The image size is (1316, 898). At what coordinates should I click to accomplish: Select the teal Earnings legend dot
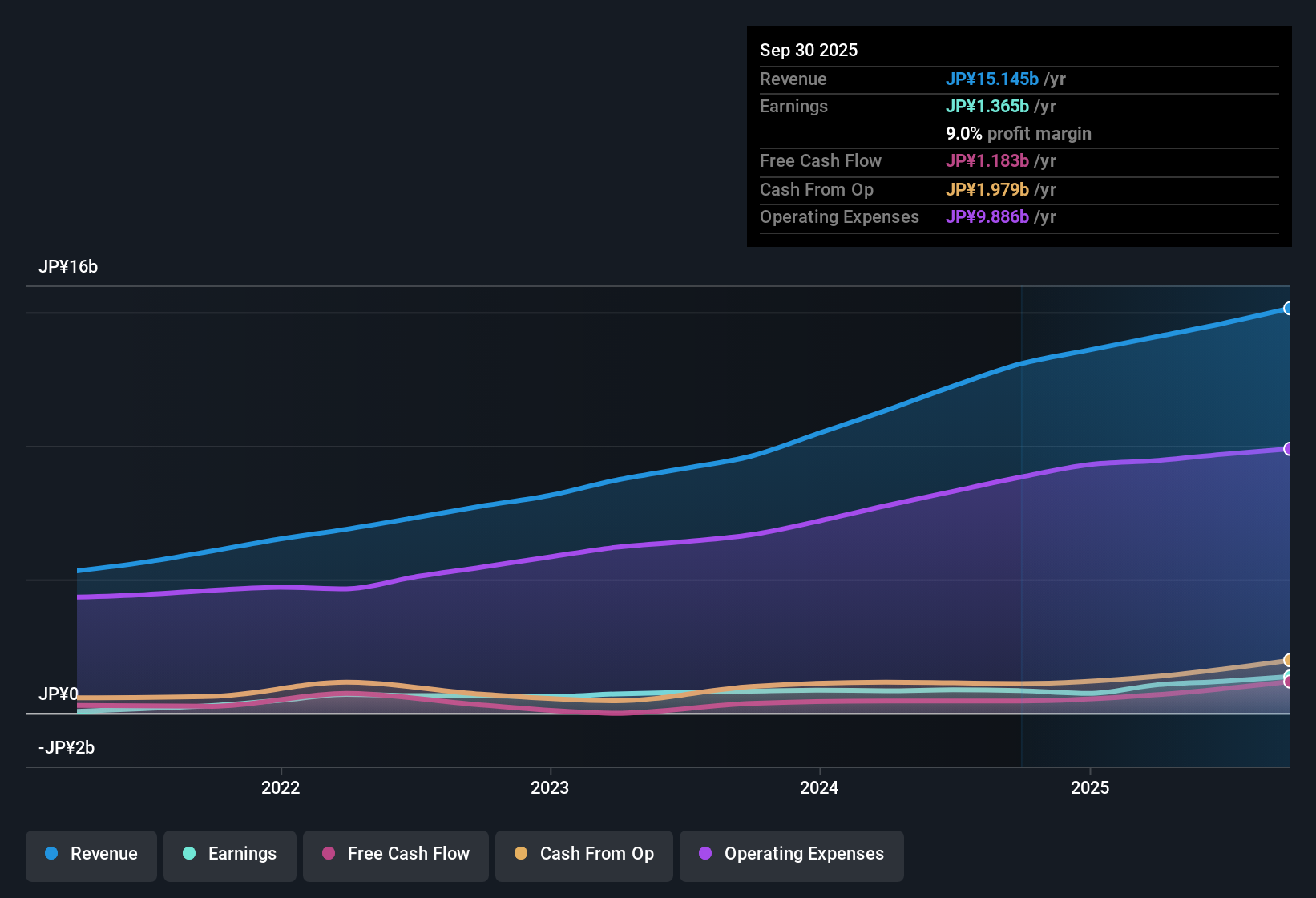(189, 854)
